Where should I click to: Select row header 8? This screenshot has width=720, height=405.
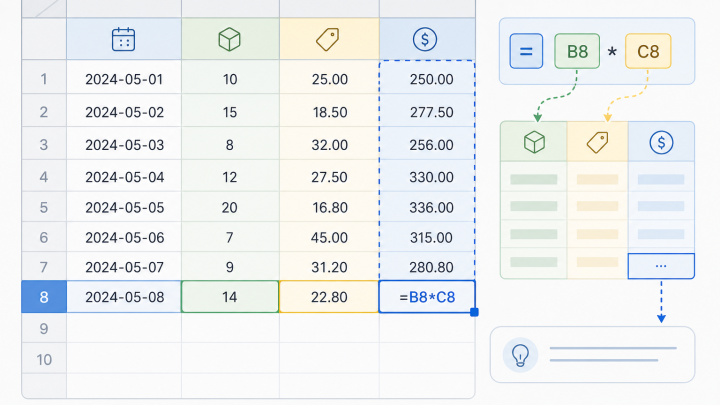(44, 297)
